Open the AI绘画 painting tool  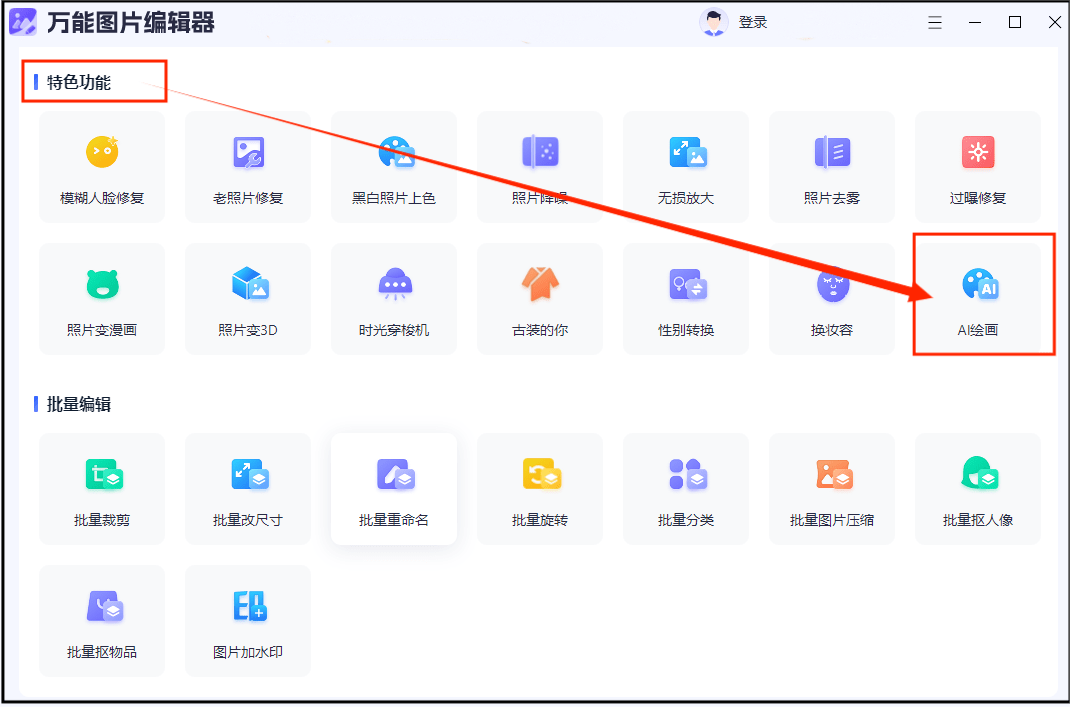pyautogui.click(x=978, y=297)
